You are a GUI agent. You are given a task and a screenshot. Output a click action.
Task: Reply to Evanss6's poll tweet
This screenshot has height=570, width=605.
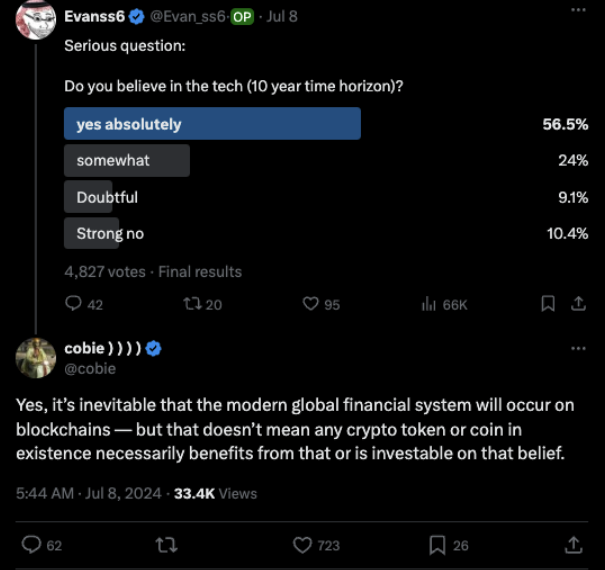pyautogui.click(x=74, y=304)
